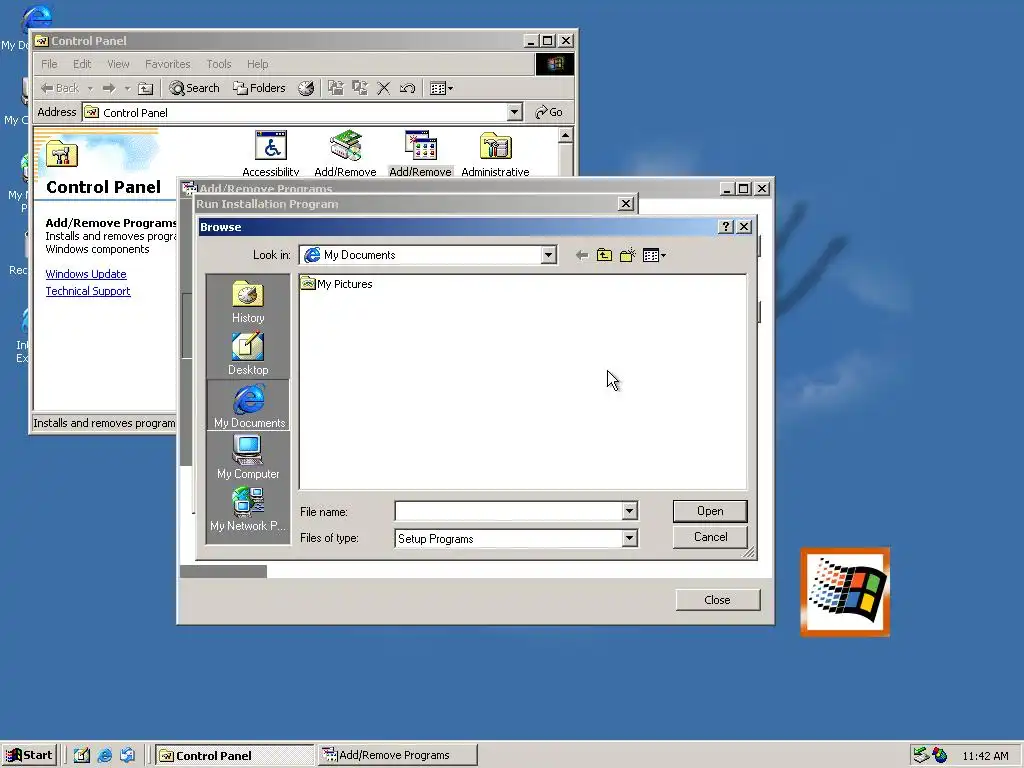The height and width of the screenshot is (768, 1024).
Task: Open the View menu button in Browse dialog
Action: tap(654, 255)
